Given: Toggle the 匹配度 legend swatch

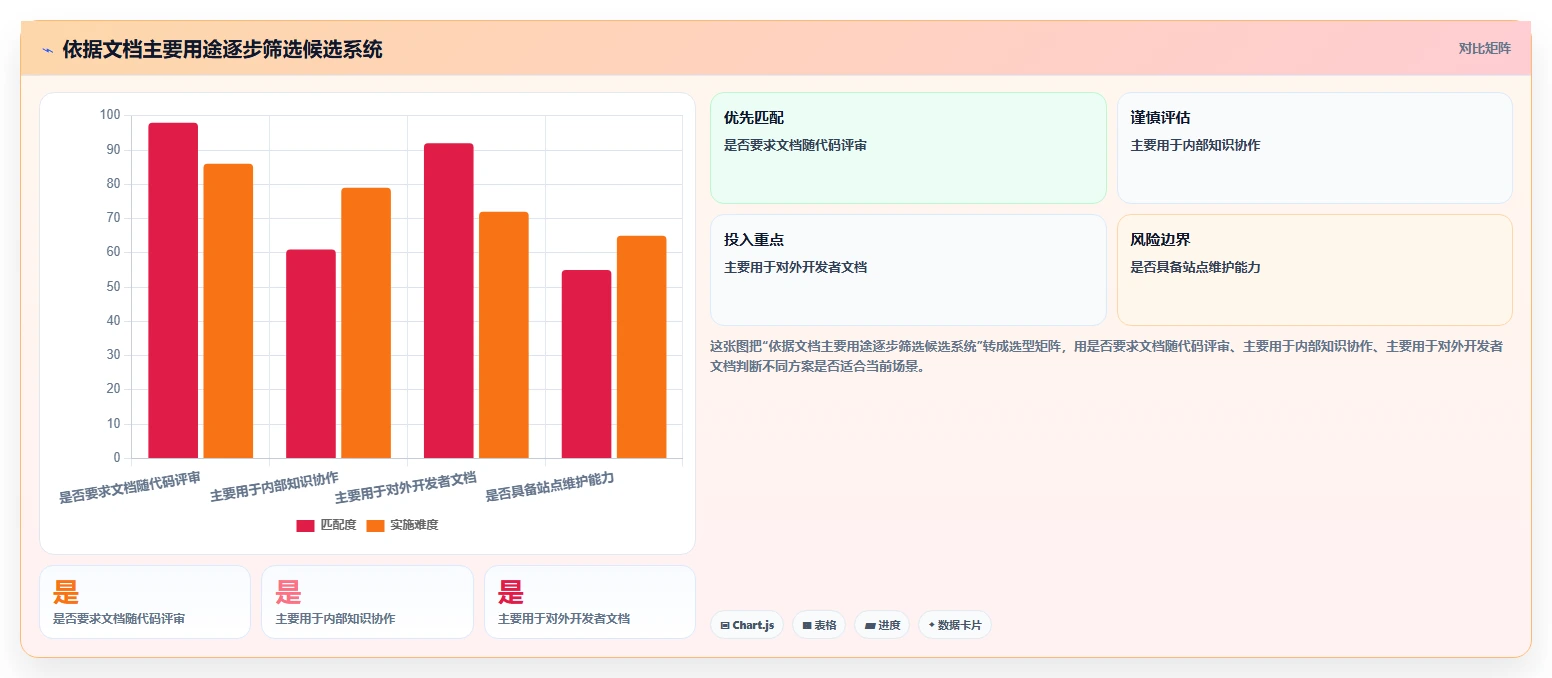Looking at the screenshot, I should 305,525.
